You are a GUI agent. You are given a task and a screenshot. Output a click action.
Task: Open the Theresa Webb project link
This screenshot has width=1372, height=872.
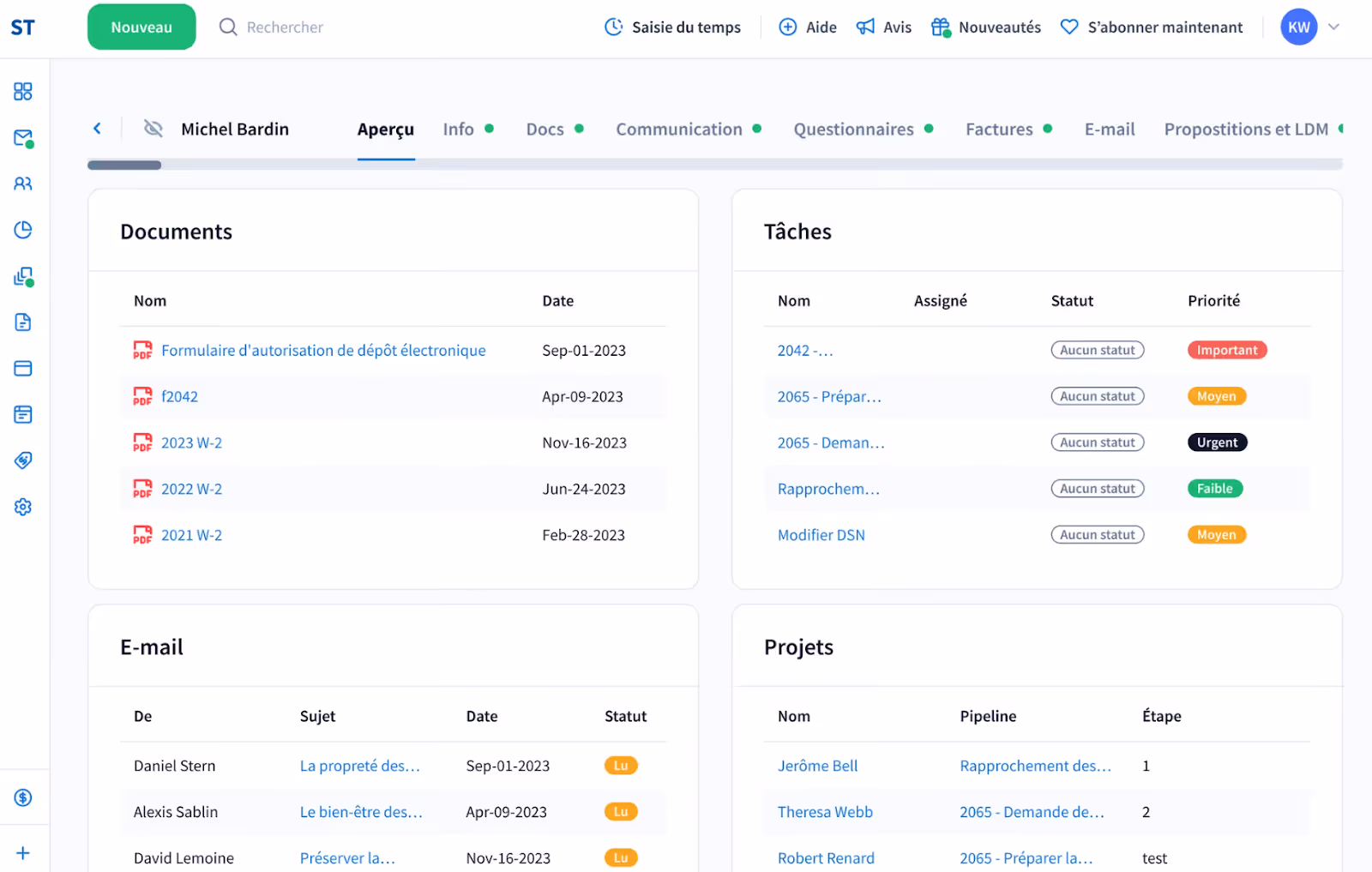pos(825,812)
